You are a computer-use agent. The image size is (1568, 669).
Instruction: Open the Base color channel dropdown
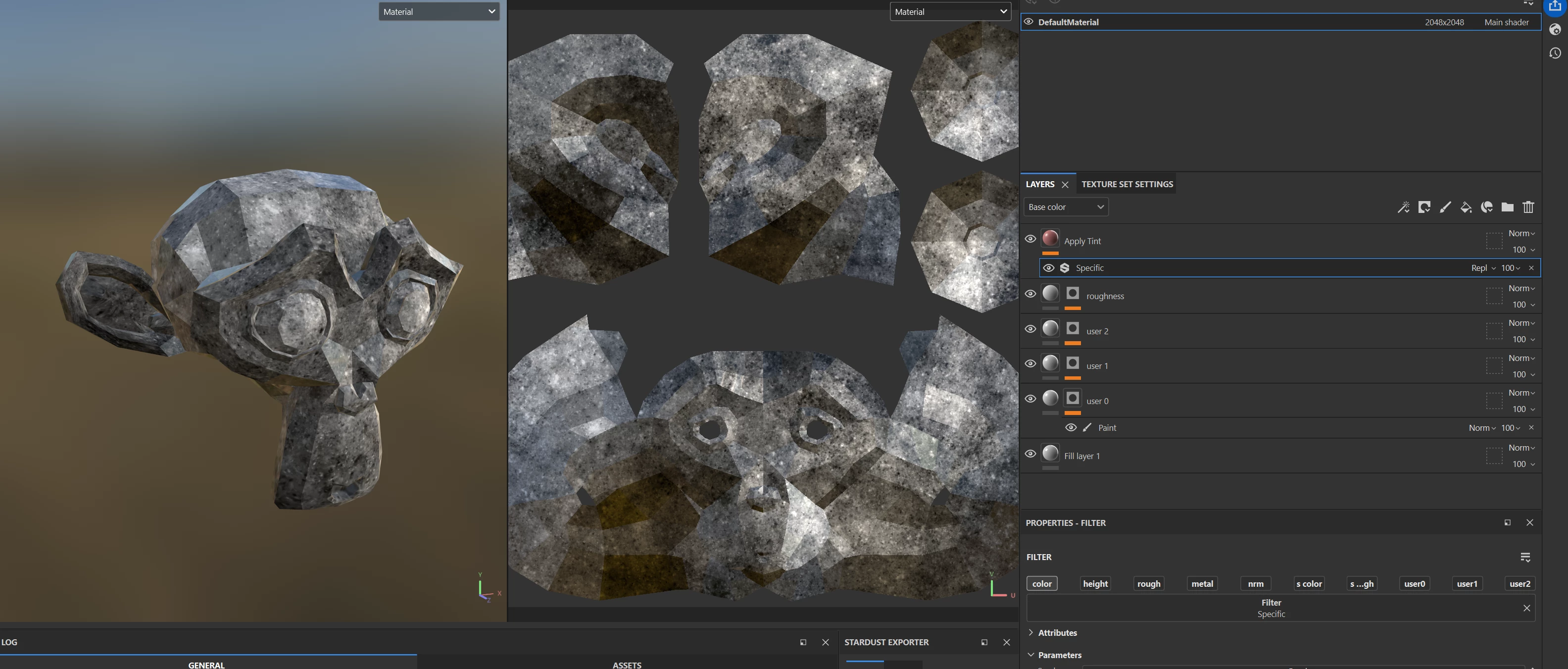point(1066,207)
